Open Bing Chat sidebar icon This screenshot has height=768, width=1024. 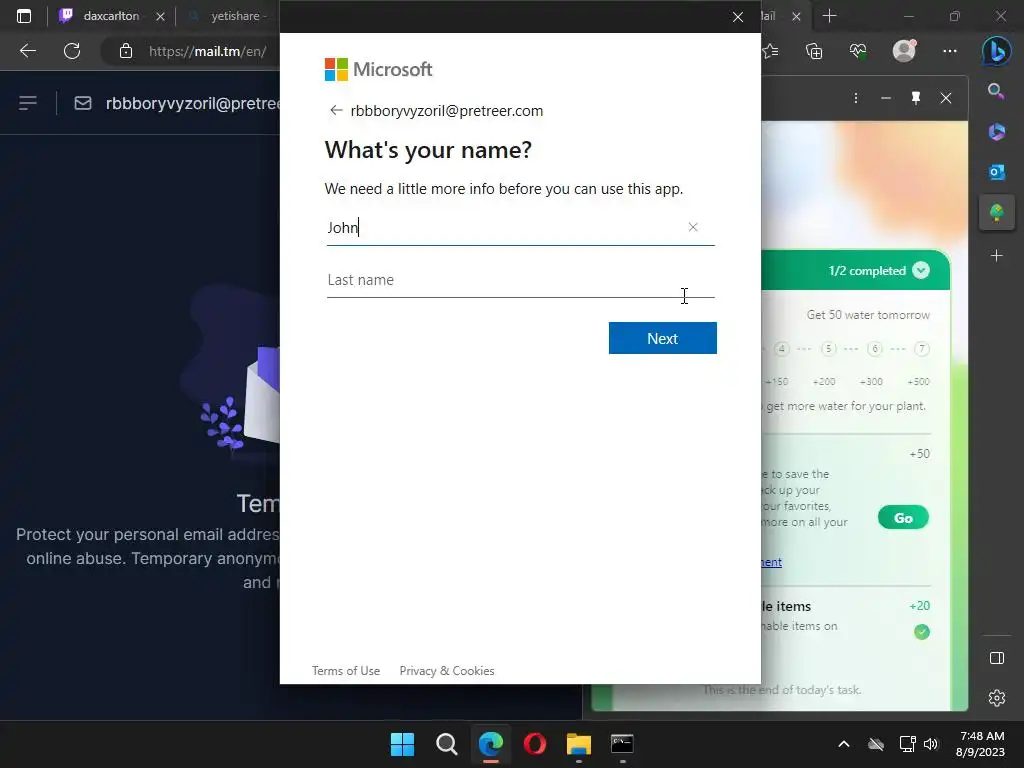click(996, 51)
